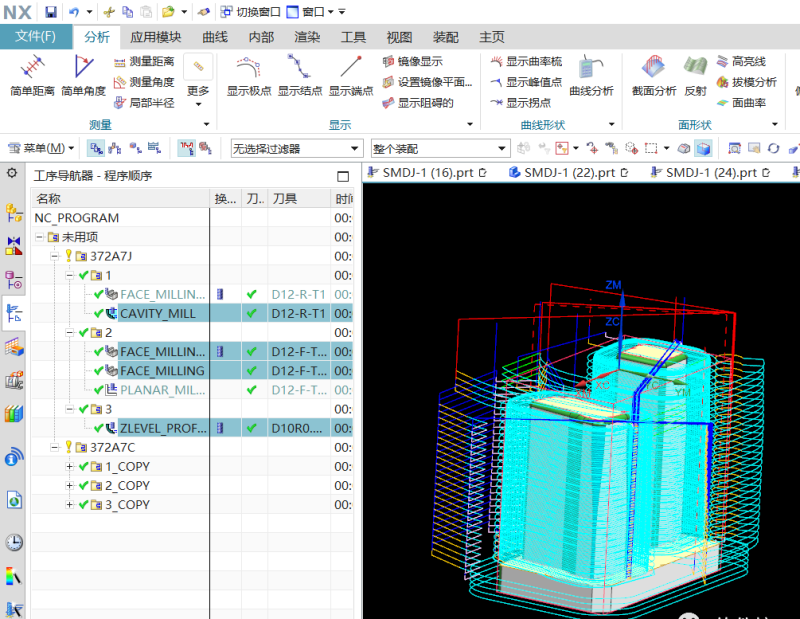800x619 pixels.
Task: Switch to the 主页 ribbon tab
Action: pos(491,37)
